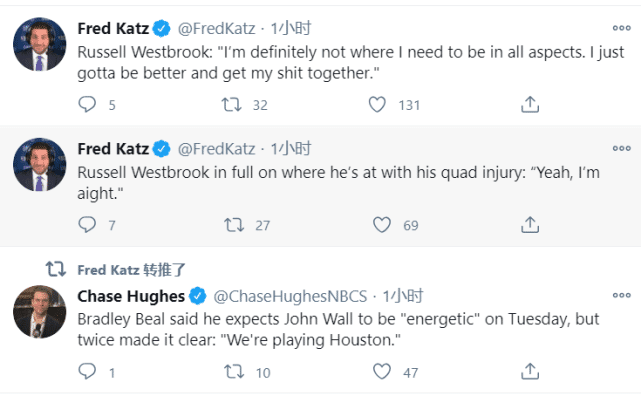Retweet the quad injury tweet
The width and height of the screenshot is (641, 396).
(x=234, y=225)
